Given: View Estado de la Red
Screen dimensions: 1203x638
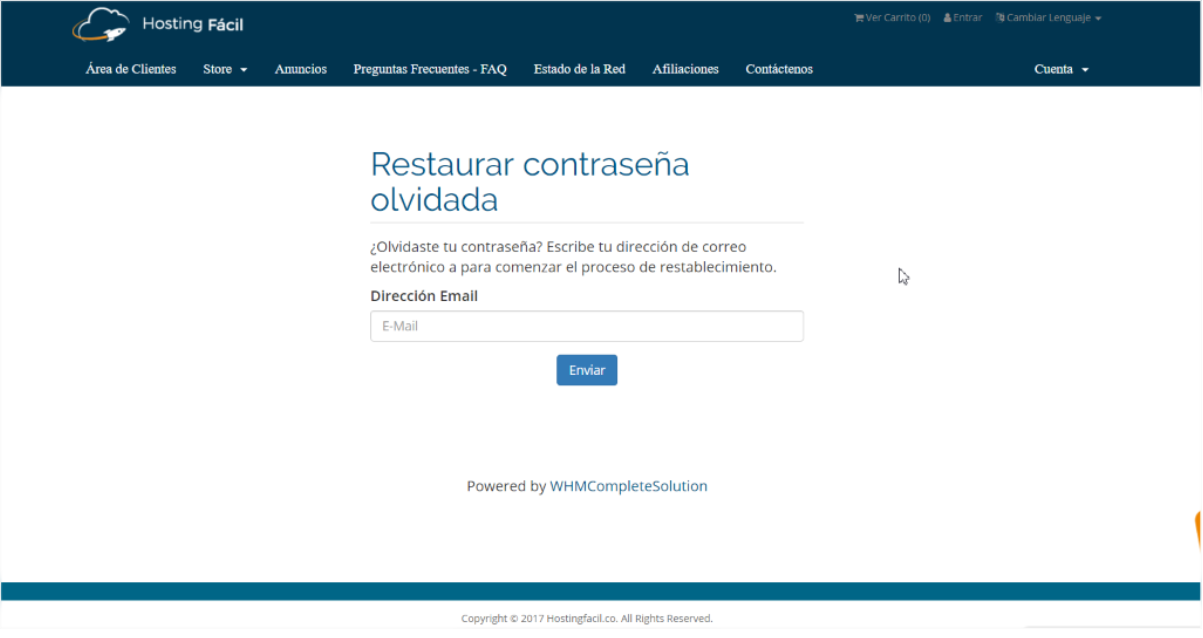Looking at the screenshot, I should point(579,69).
